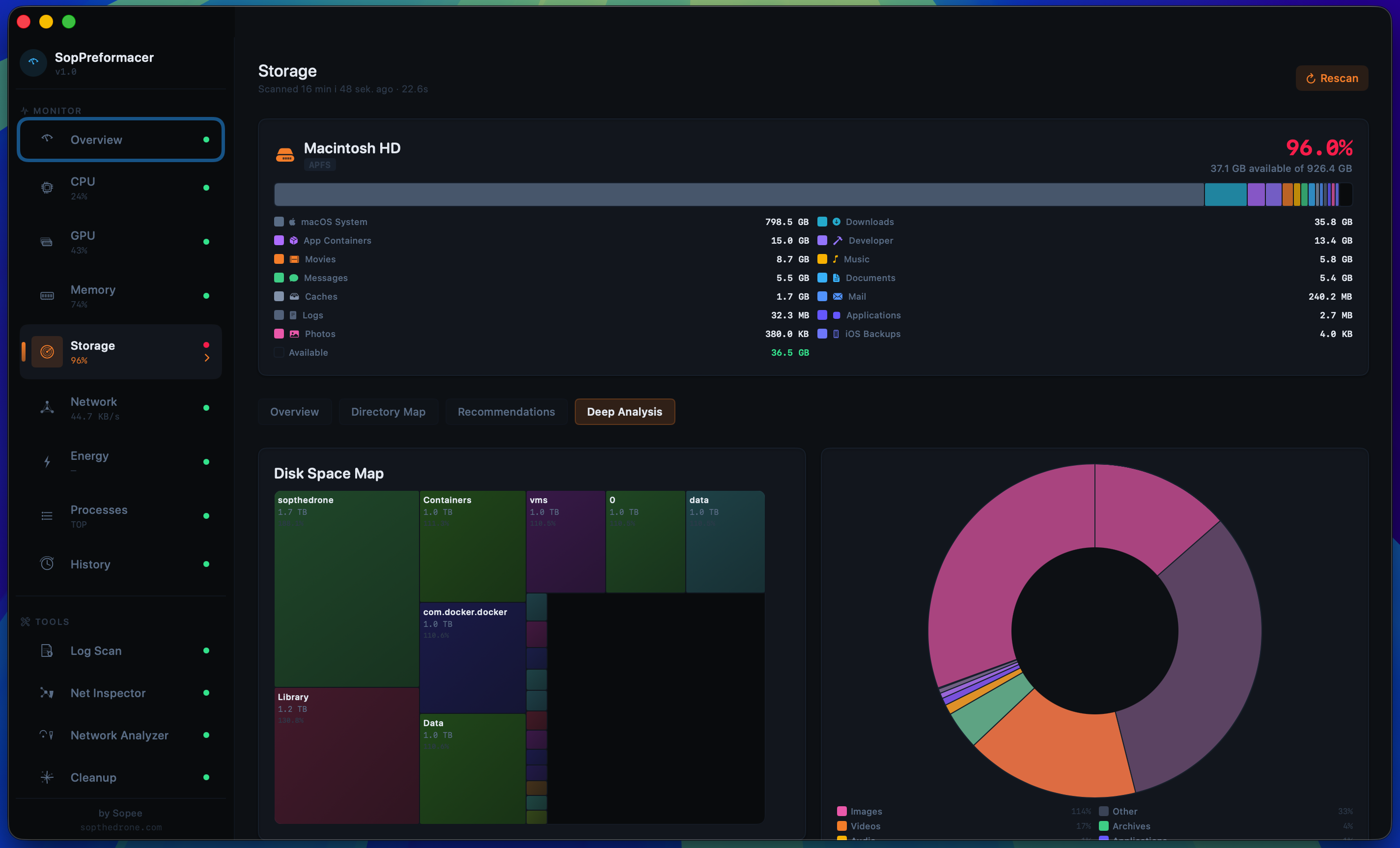This screenshot has height=848, width=1400.
Task: Open the Memory usage panel
Action: 93,296
